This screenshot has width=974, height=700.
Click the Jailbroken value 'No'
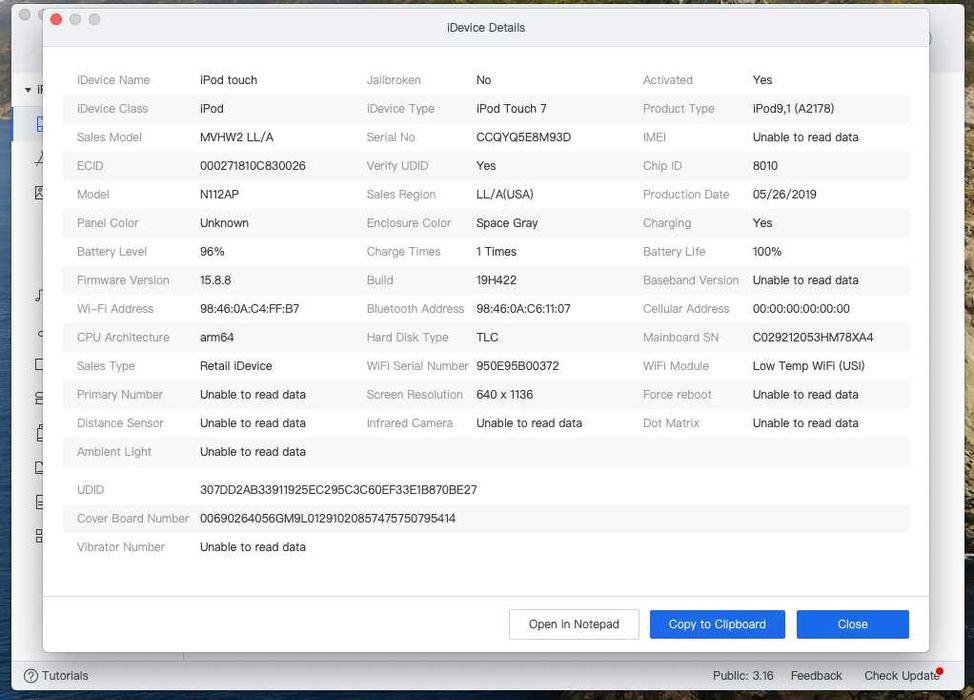484,80
